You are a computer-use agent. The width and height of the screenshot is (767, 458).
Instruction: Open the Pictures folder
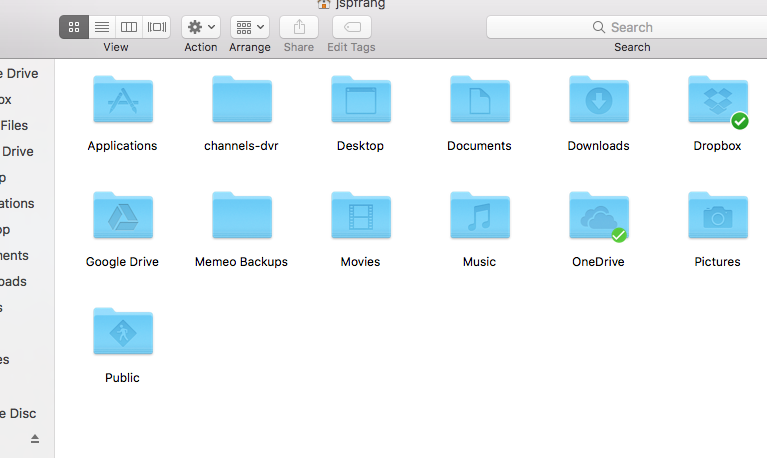click(717, 217)
